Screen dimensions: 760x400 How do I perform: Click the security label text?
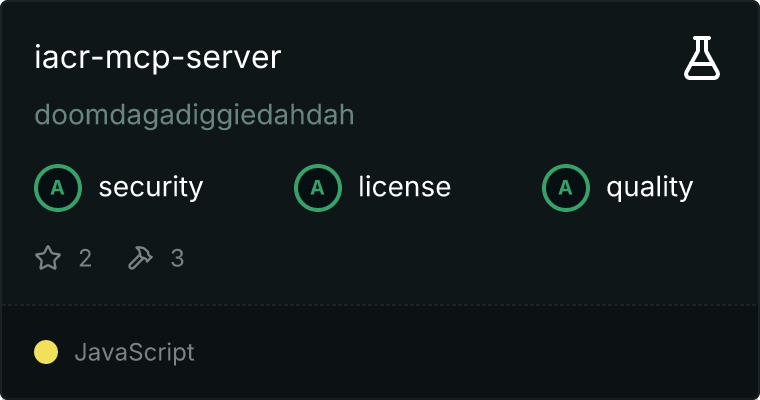coord(151,188)
